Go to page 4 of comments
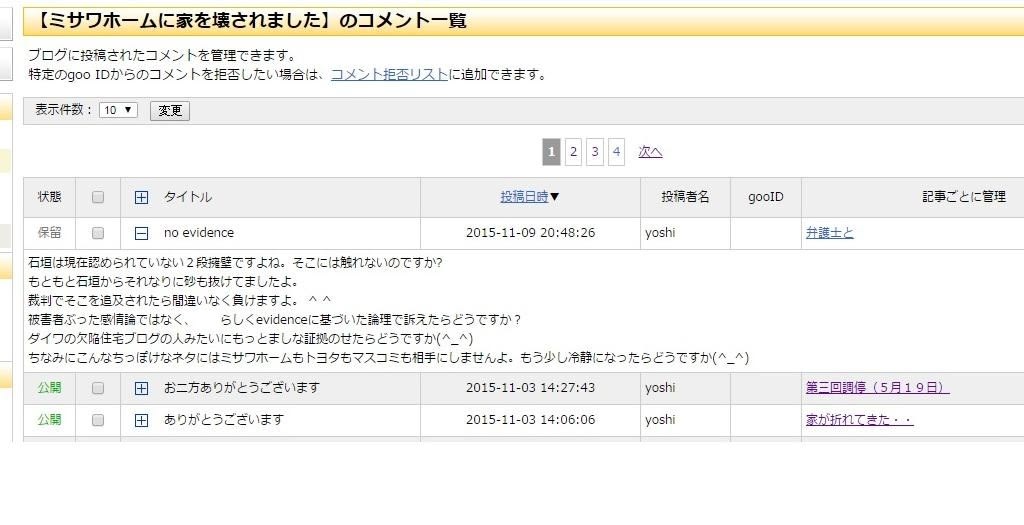 click(616, 152)
